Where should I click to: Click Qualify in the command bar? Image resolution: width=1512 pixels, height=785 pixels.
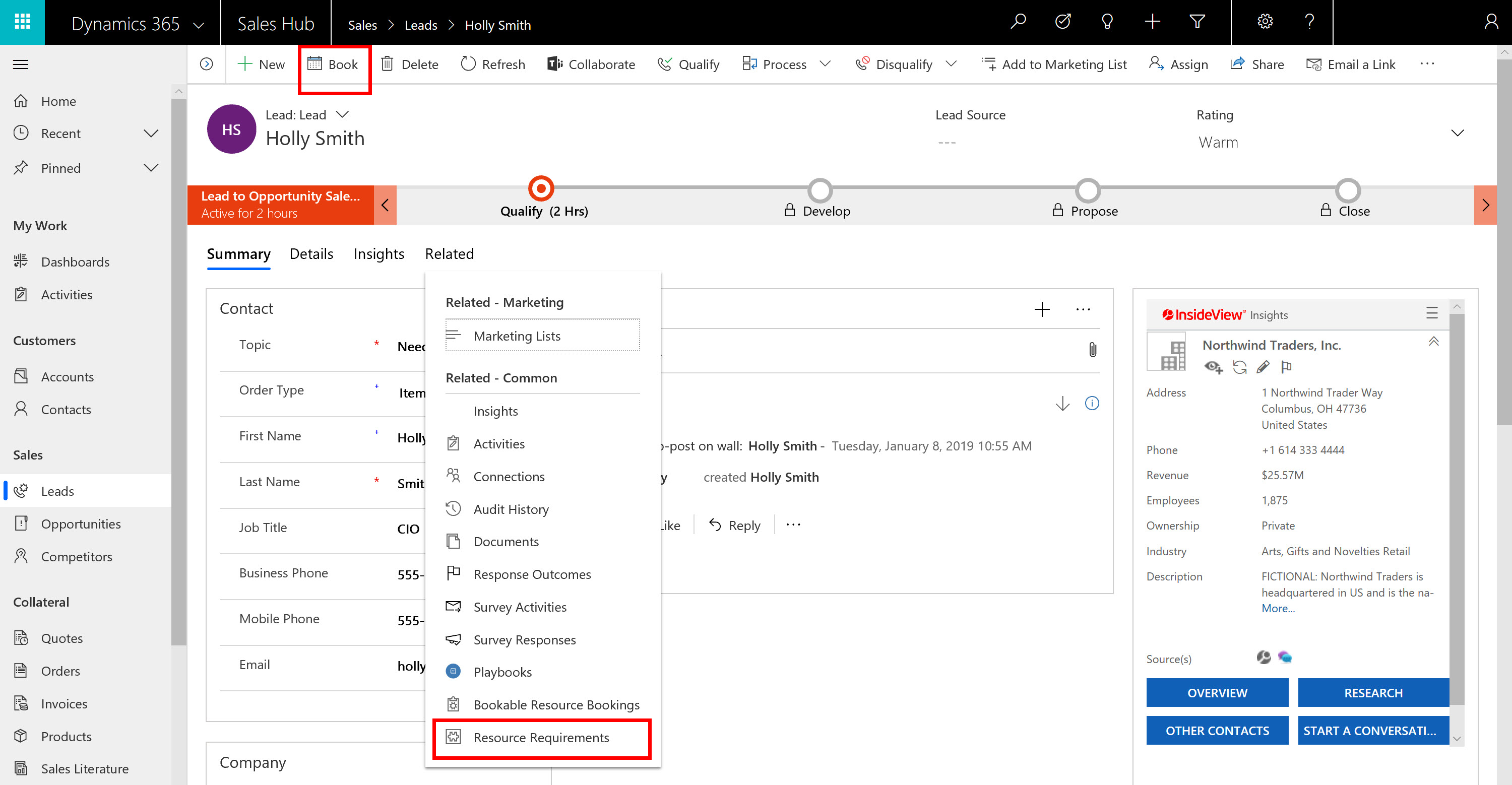tap(688, 64)
